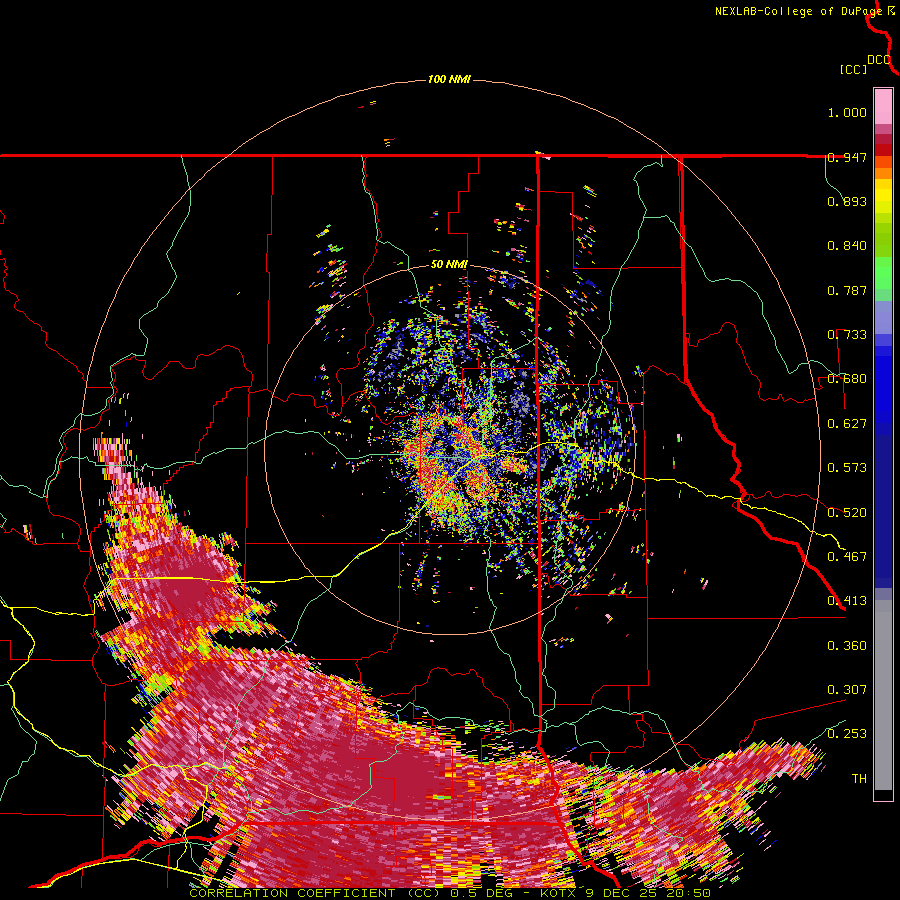The width and height of the screenshot is (900, 900).
Task: Click the KOTX station identifier in caption
Action: click(557, 893)
